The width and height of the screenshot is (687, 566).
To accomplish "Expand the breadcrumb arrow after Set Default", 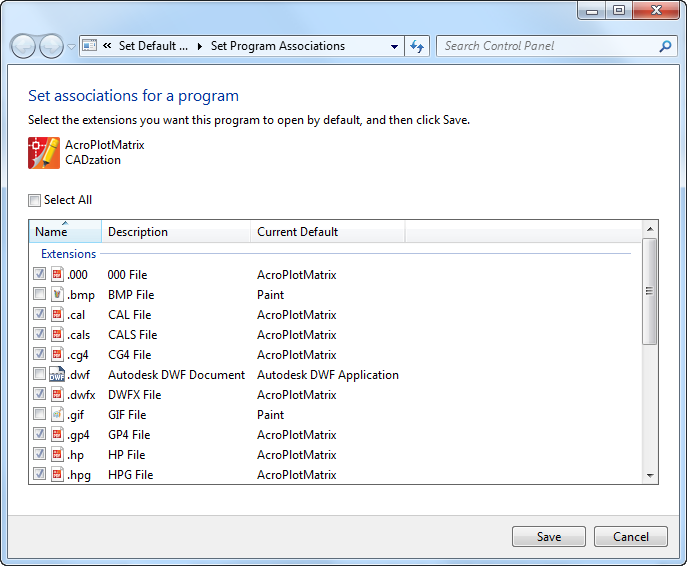I will (200, 46).
